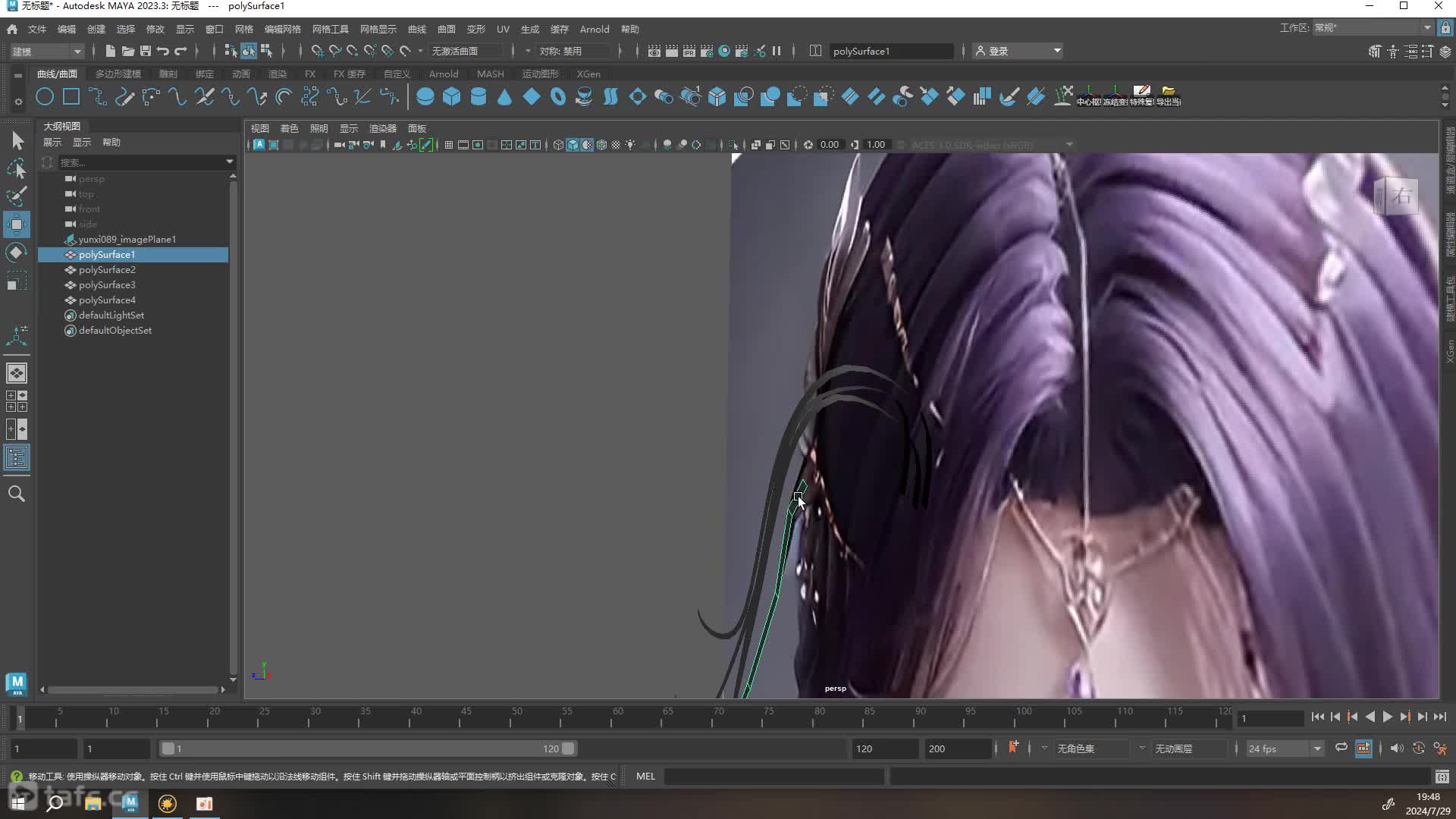Open the 工作区 workspace dropdown
1456x819 pixels.
click(1373, 28)
